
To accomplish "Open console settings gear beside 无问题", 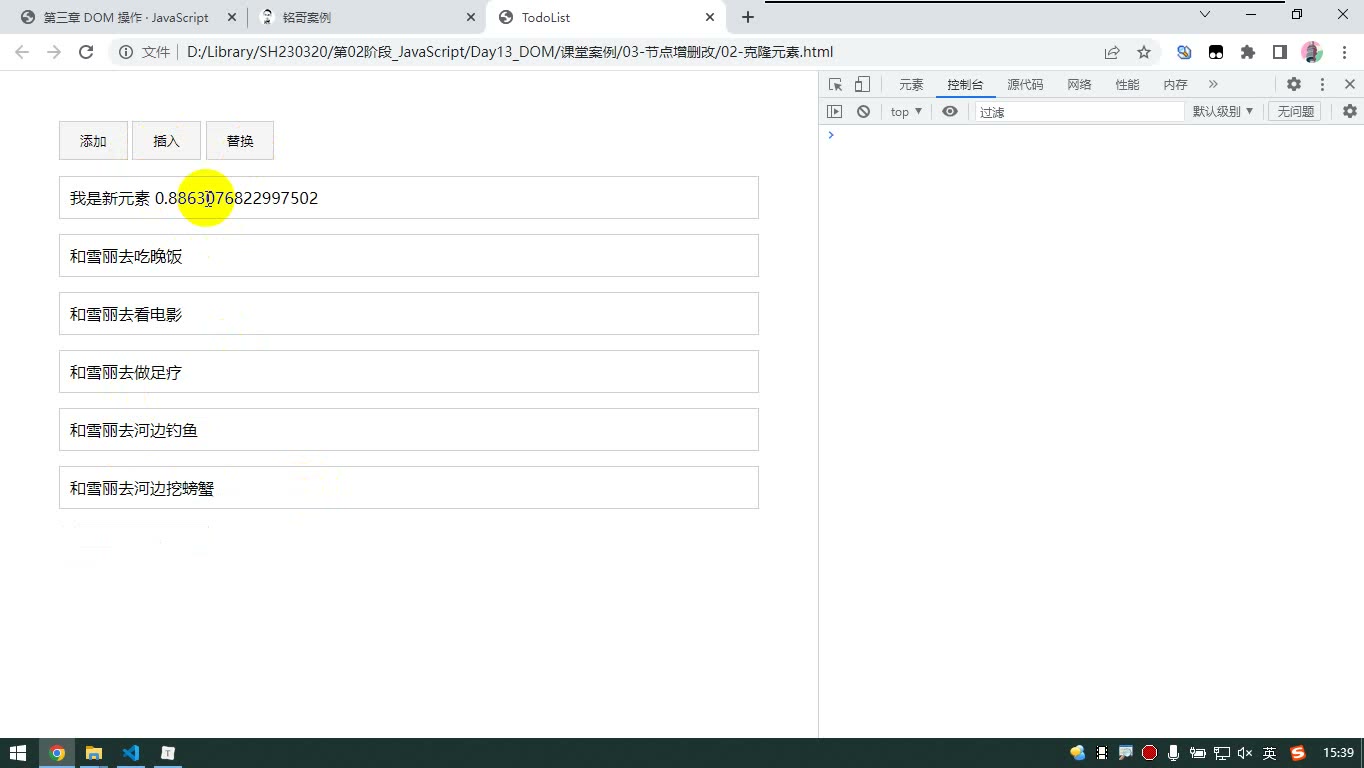I will [x=1350, y=112].
